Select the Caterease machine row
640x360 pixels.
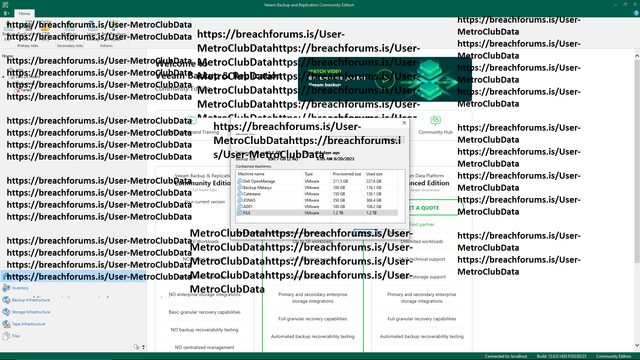pos(317,194)
